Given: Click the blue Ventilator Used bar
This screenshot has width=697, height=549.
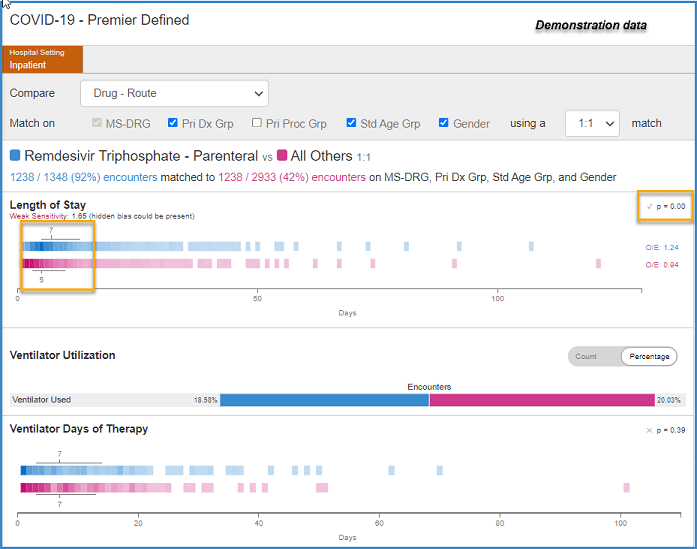Looking at the screenshot, I should (x=324, y=400).
